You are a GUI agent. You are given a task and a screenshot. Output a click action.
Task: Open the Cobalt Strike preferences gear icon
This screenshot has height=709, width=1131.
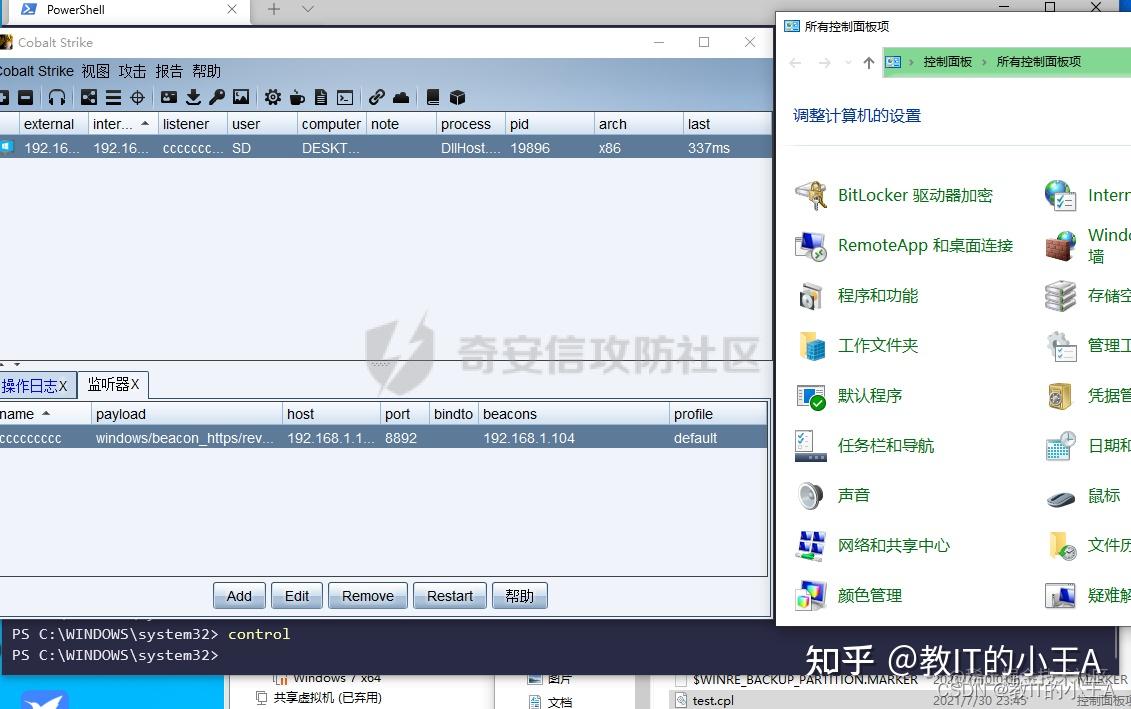coord(272,97)
